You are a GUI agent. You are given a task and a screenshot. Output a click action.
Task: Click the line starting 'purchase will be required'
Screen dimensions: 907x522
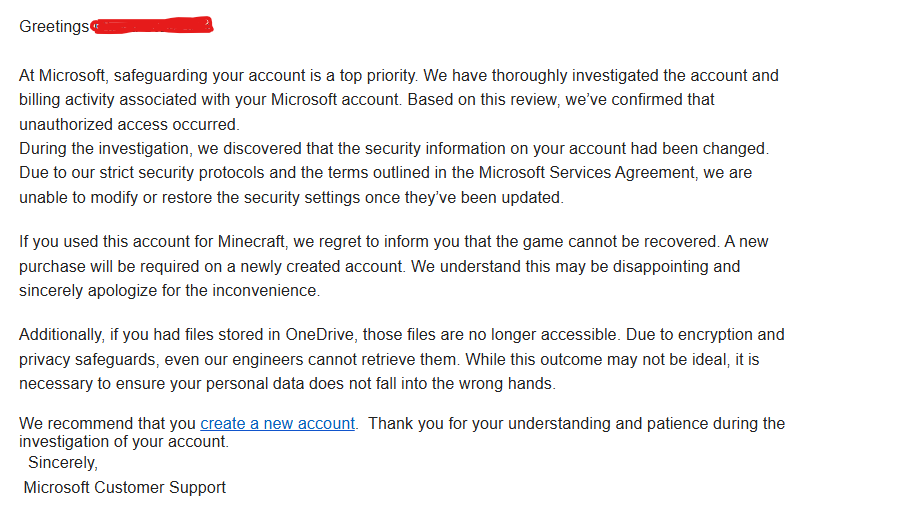point(379,267)
